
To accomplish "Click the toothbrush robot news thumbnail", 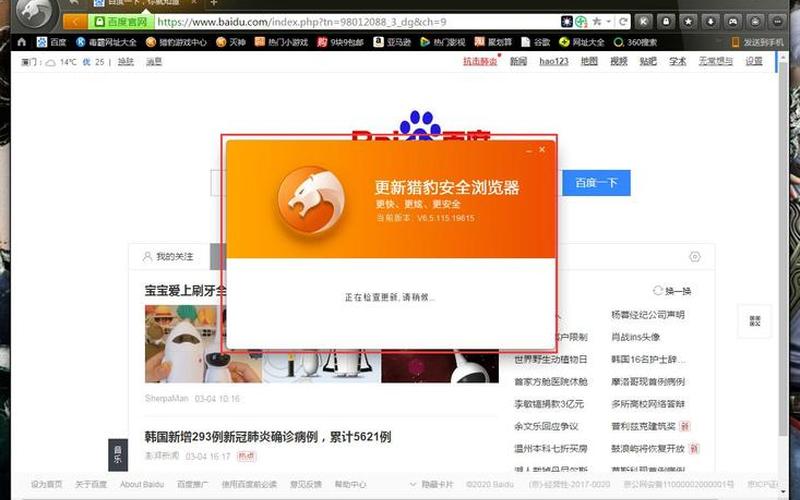I will point(203,343).
